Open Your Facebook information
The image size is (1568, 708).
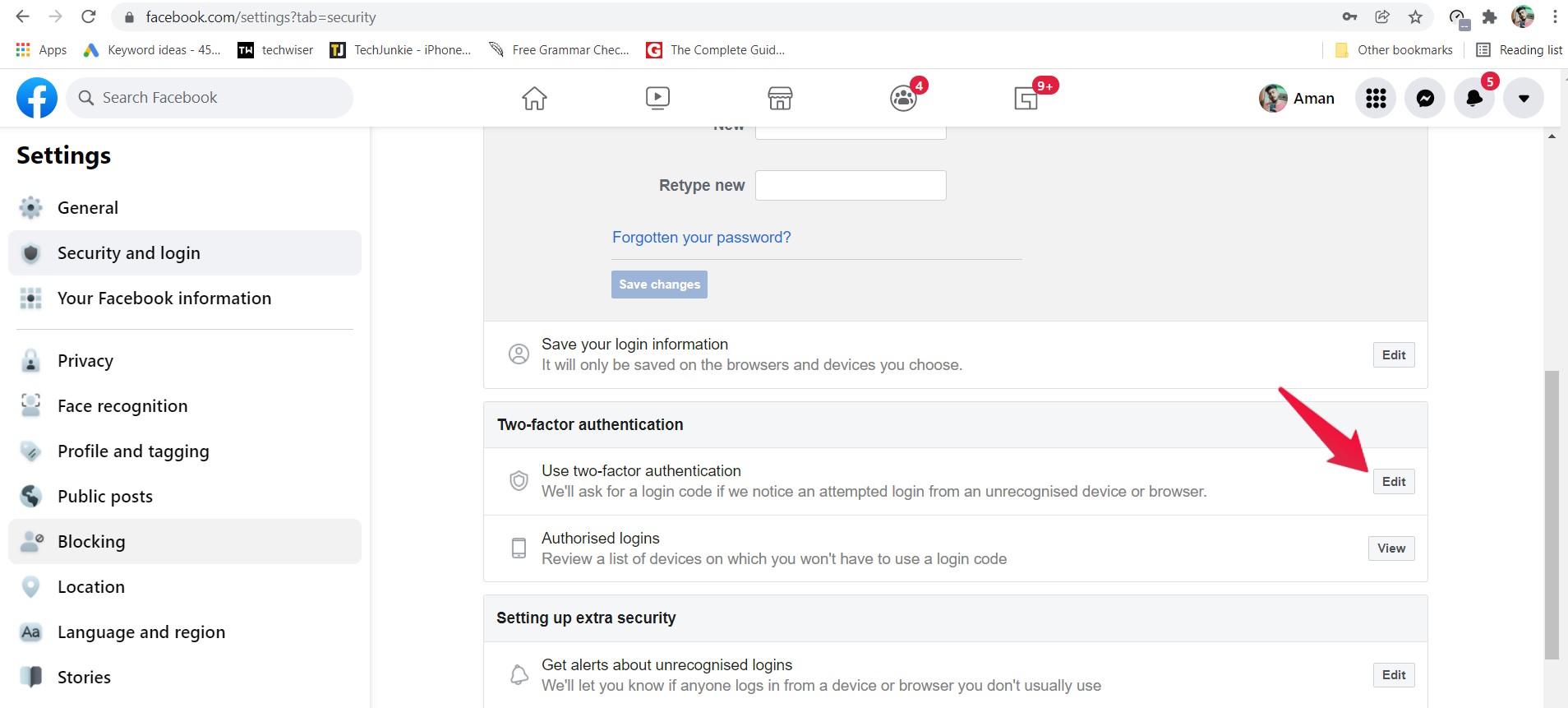click(x=185, y=298)
